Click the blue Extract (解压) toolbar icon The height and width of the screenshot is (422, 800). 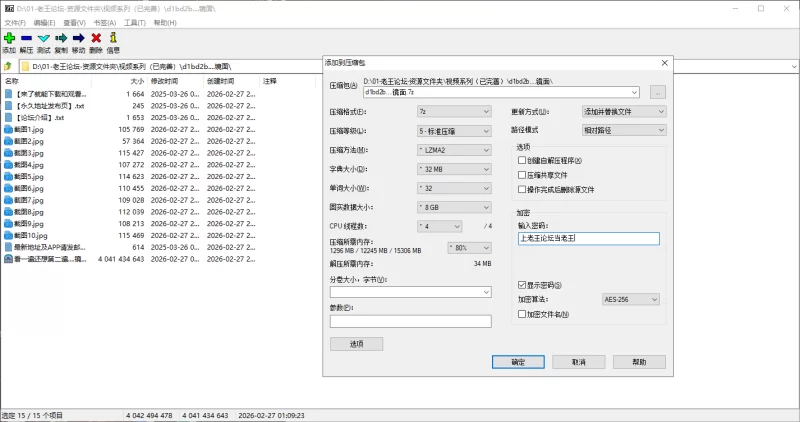pos(27,38)
